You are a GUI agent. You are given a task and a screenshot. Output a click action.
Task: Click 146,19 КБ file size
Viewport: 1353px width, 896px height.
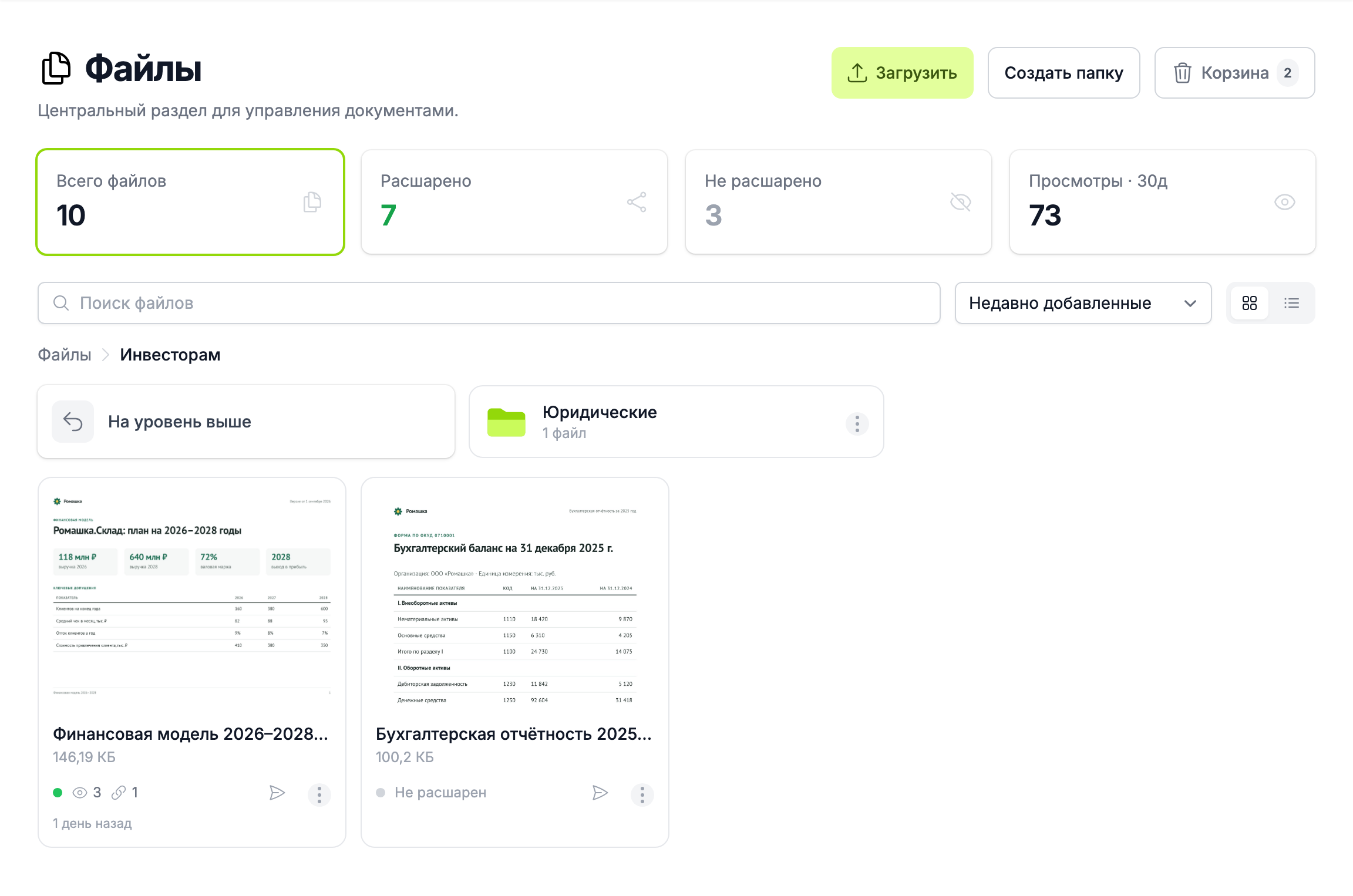pyautogui.click(x=85, y=757)
